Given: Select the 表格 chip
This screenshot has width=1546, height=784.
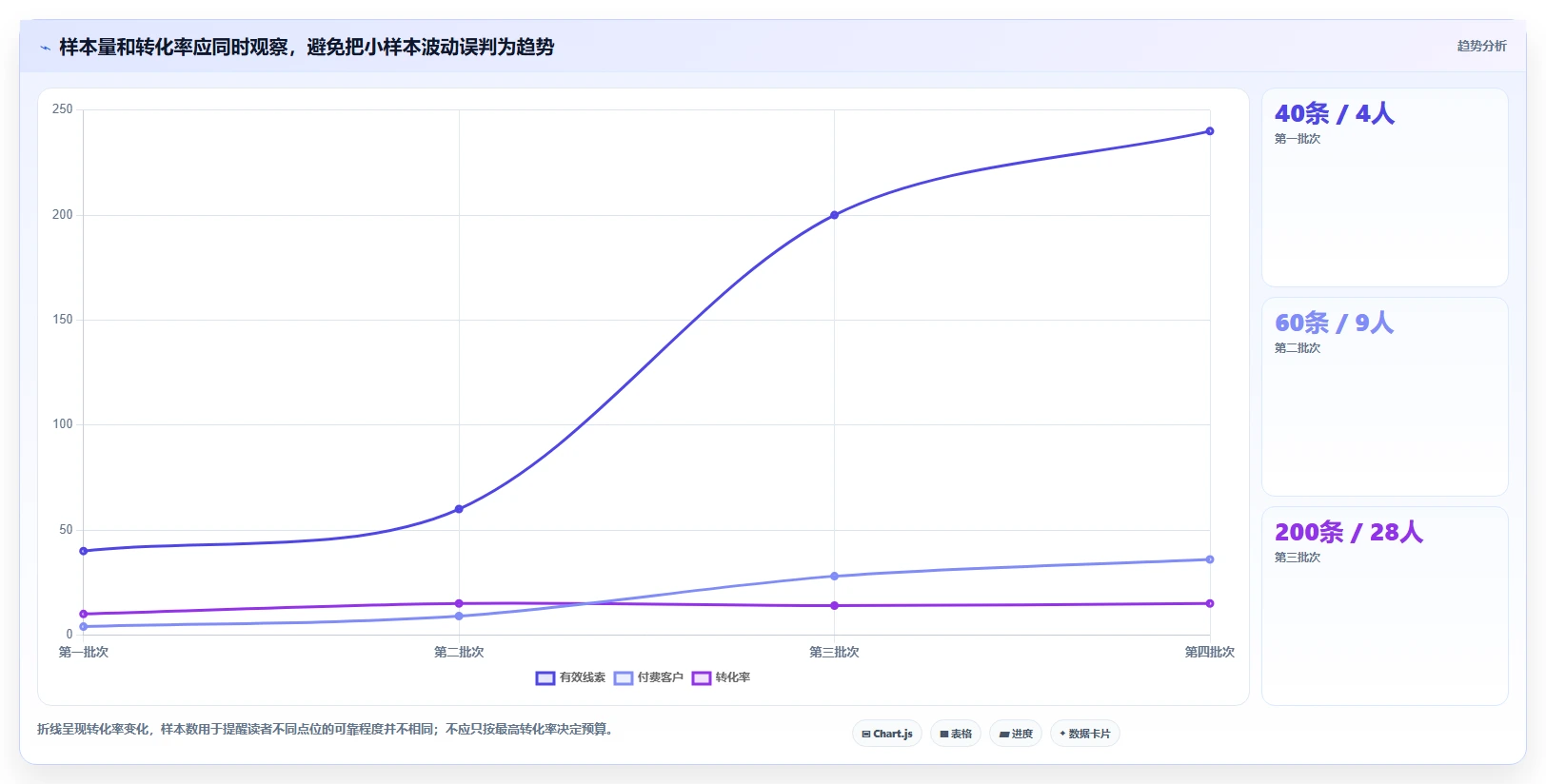Looking at the screenshot, I should (x=956, y=734).
